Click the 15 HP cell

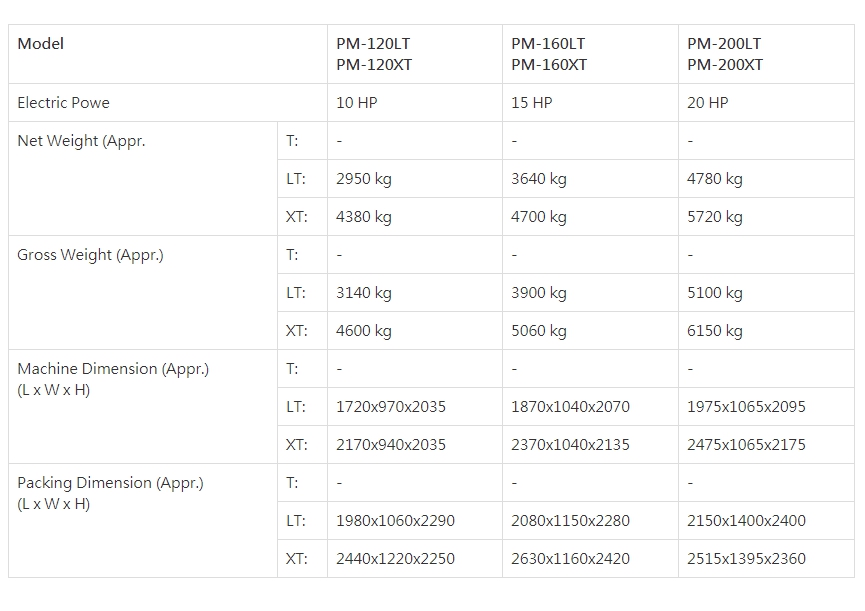pyautogui.click(x=590, y=103)
